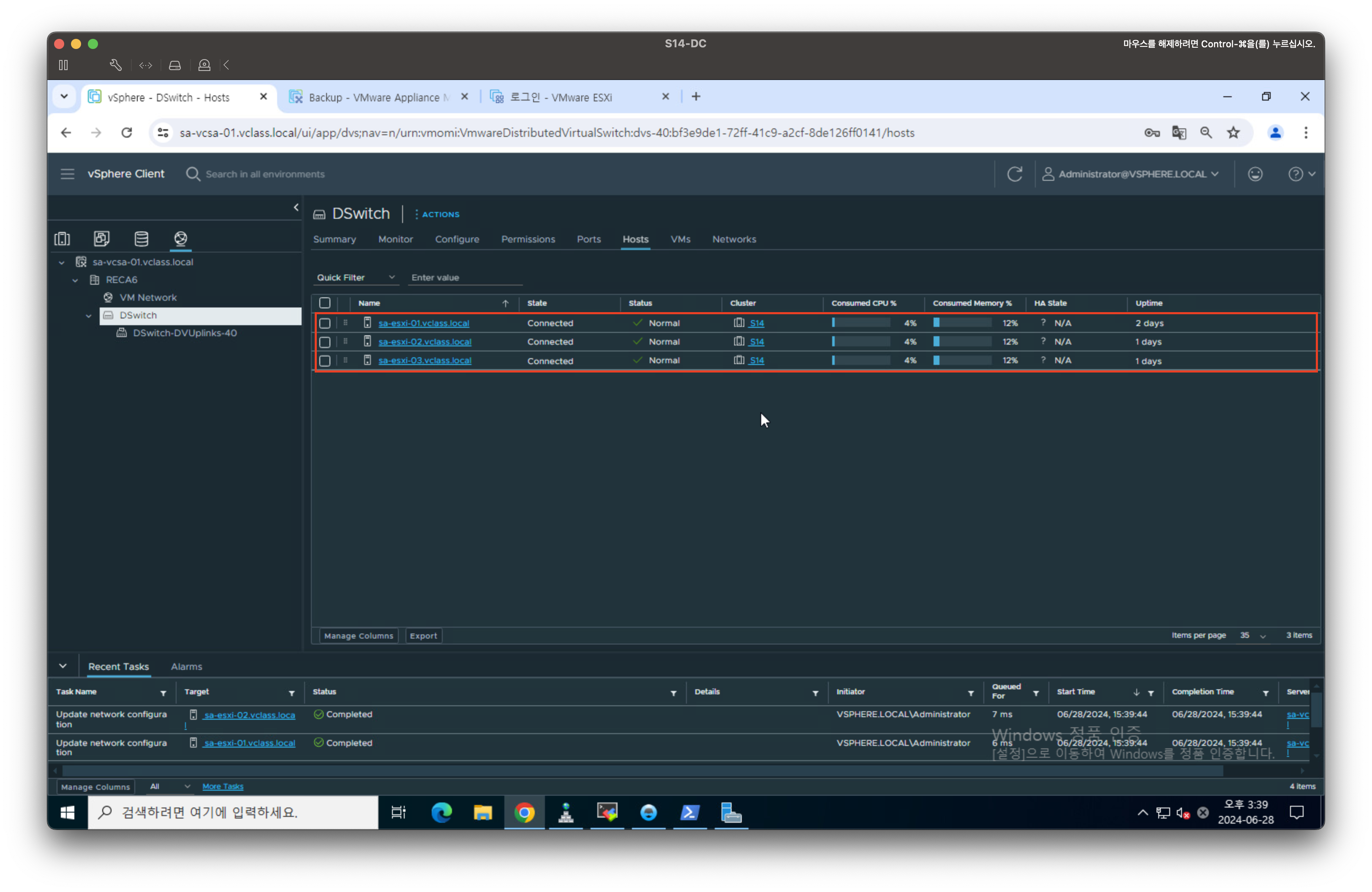The image size is (1372, 892).
Task: Check the box for sa-esxi-03.vclass.local
Action: pos(325,361)
